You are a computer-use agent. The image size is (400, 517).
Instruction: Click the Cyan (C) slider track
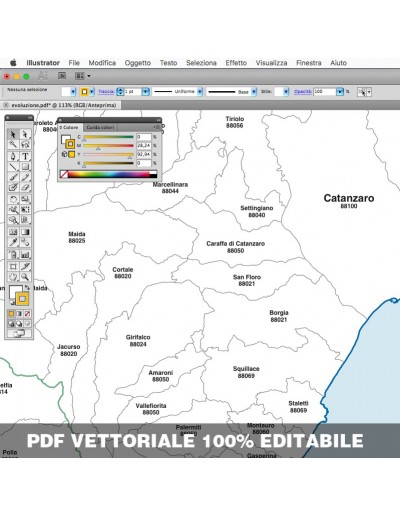point(108,137)
